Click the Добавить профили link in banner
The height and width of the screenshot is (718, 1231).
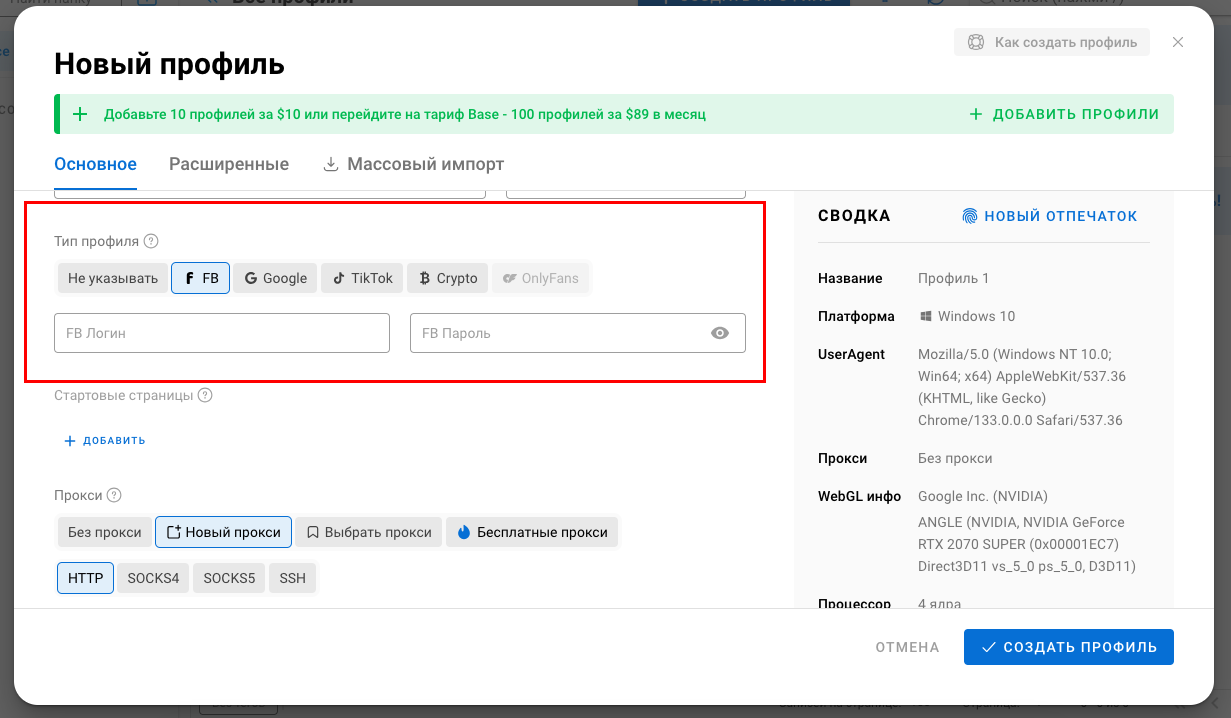[1064, 114]
